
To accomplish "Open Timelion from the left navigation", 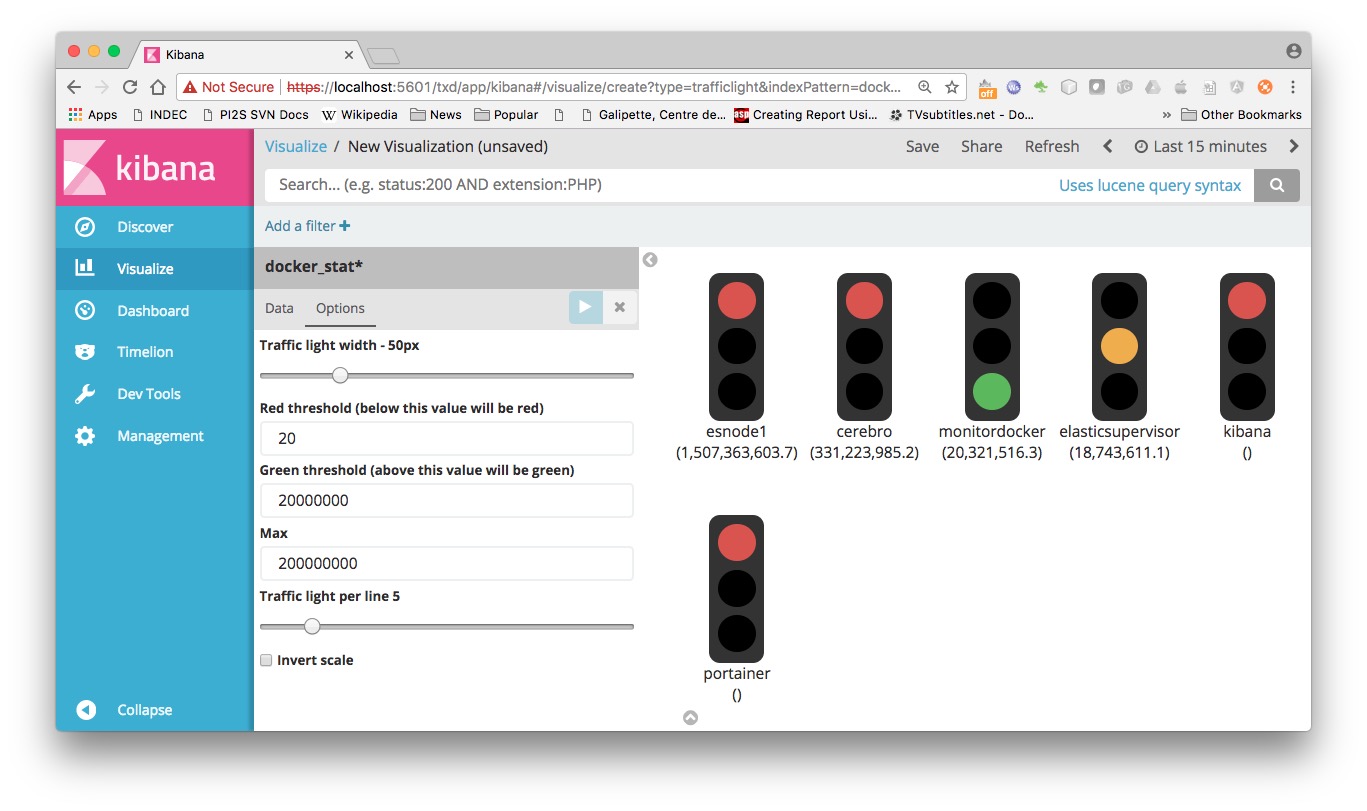I will click(145, 351).
